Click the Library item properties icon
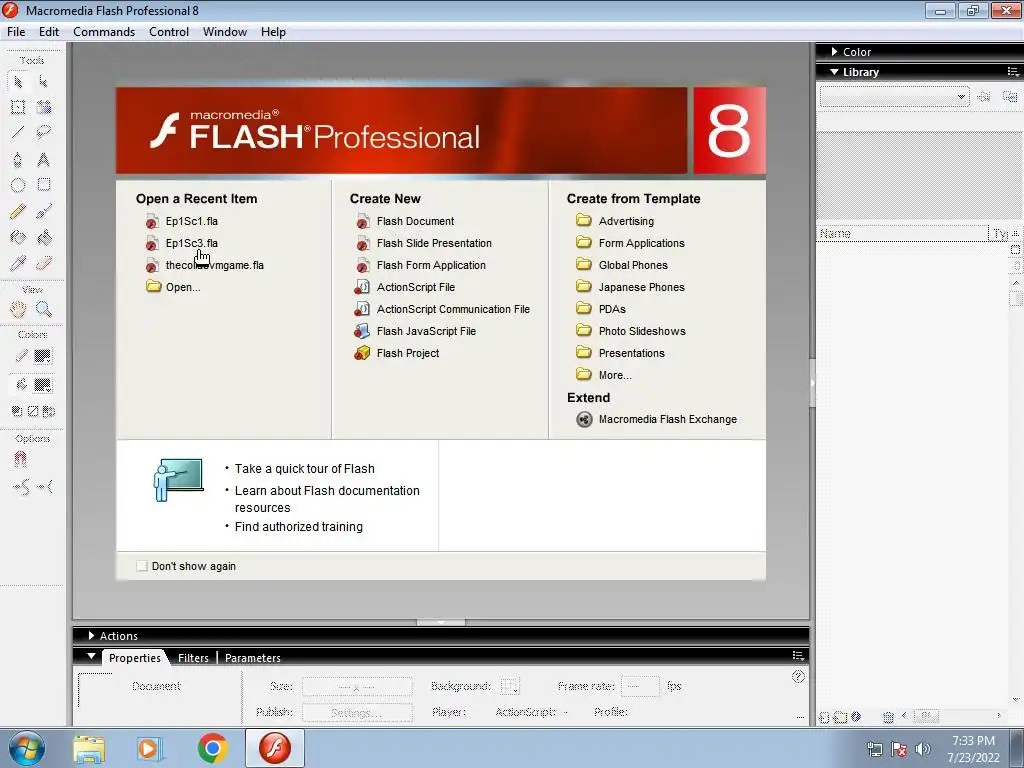Viewport: 1024px width, 768px height. [856, 716]
